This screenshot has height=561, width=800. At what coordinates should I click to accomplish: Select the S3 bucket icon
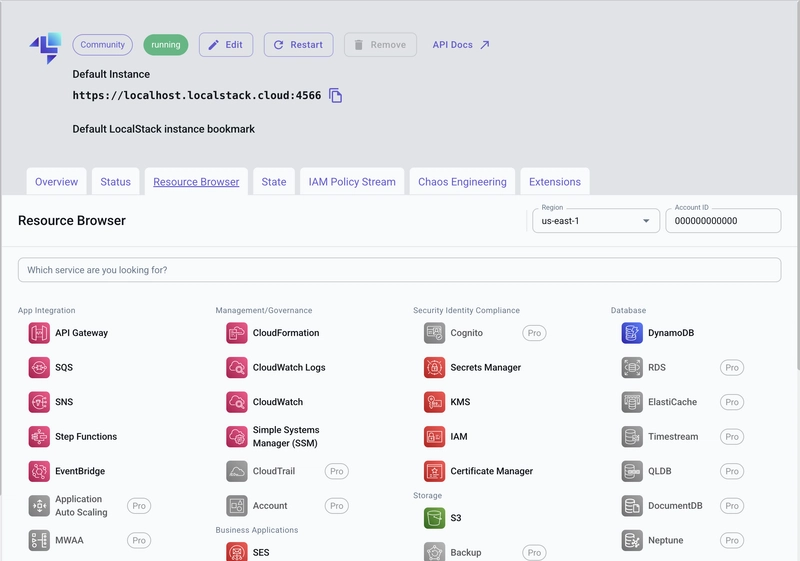point(435,518)
